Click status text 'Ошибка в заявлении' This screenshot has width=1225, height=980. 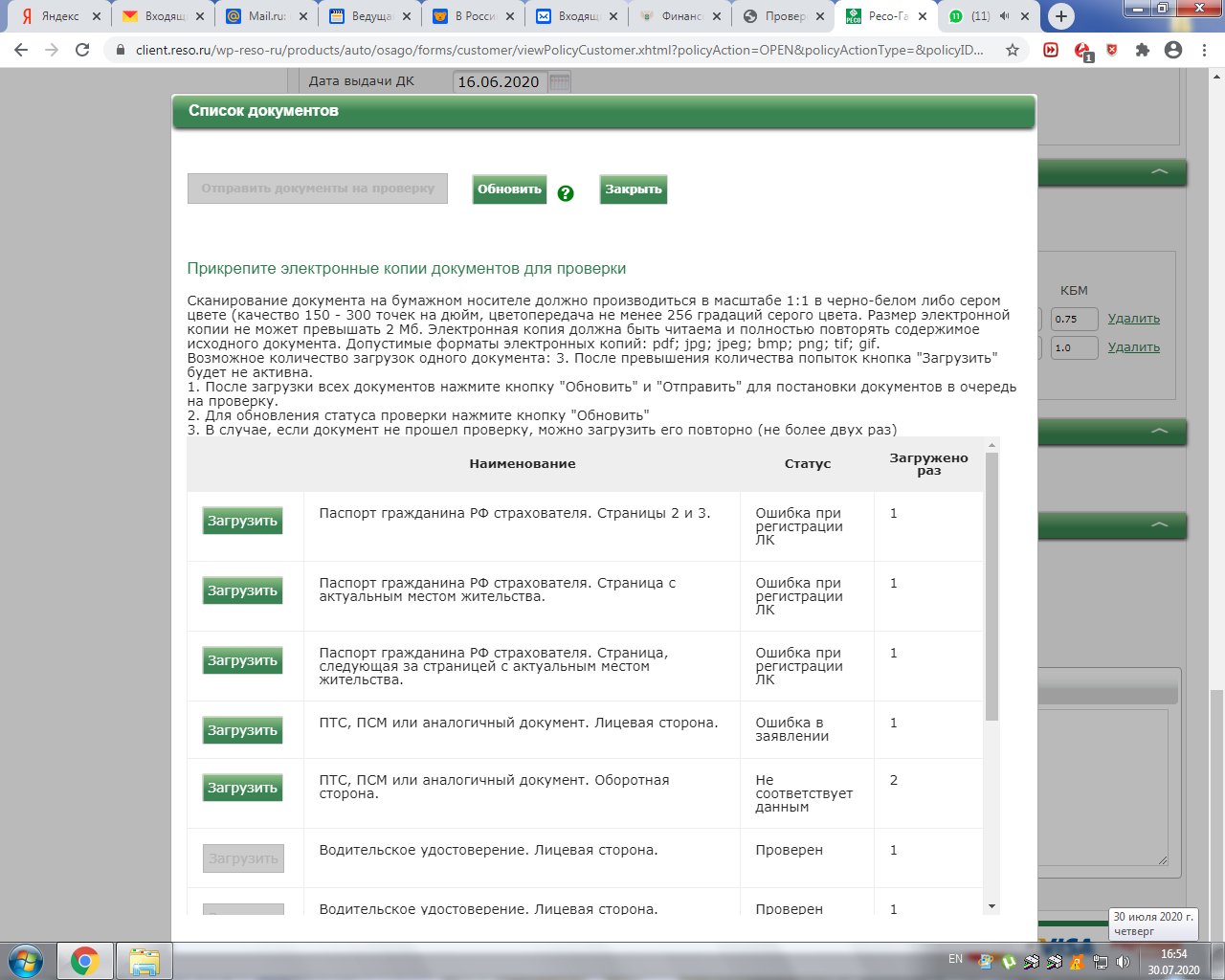(792, 729)
